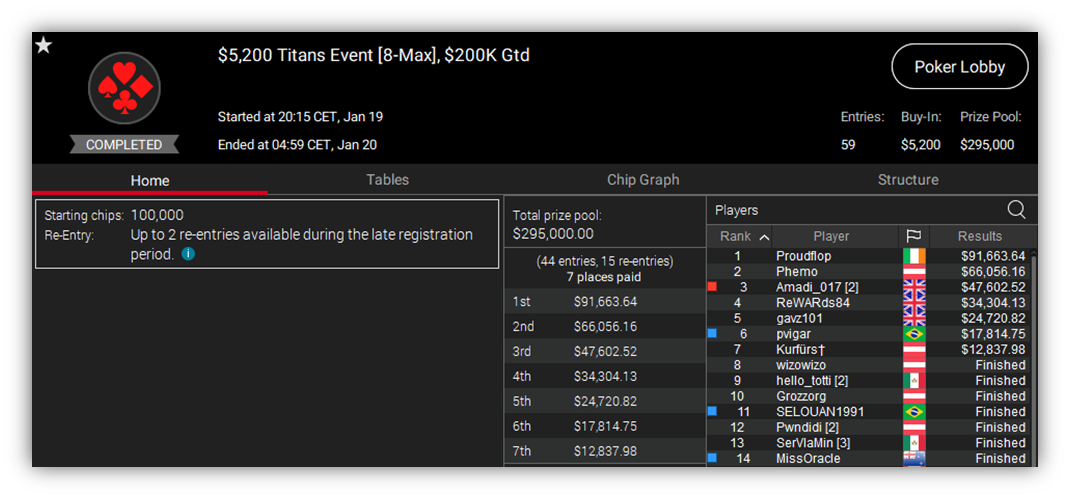Click the players search magnifier icon

click(x=1016, y=210)
